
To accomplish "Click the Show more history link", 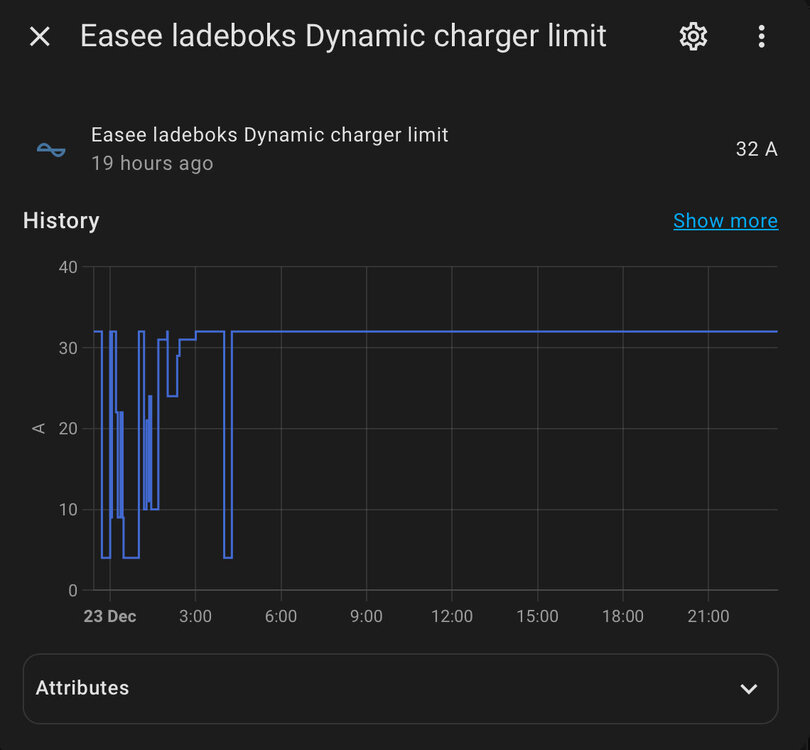I will pyautogui.click(x=725, y=221).
